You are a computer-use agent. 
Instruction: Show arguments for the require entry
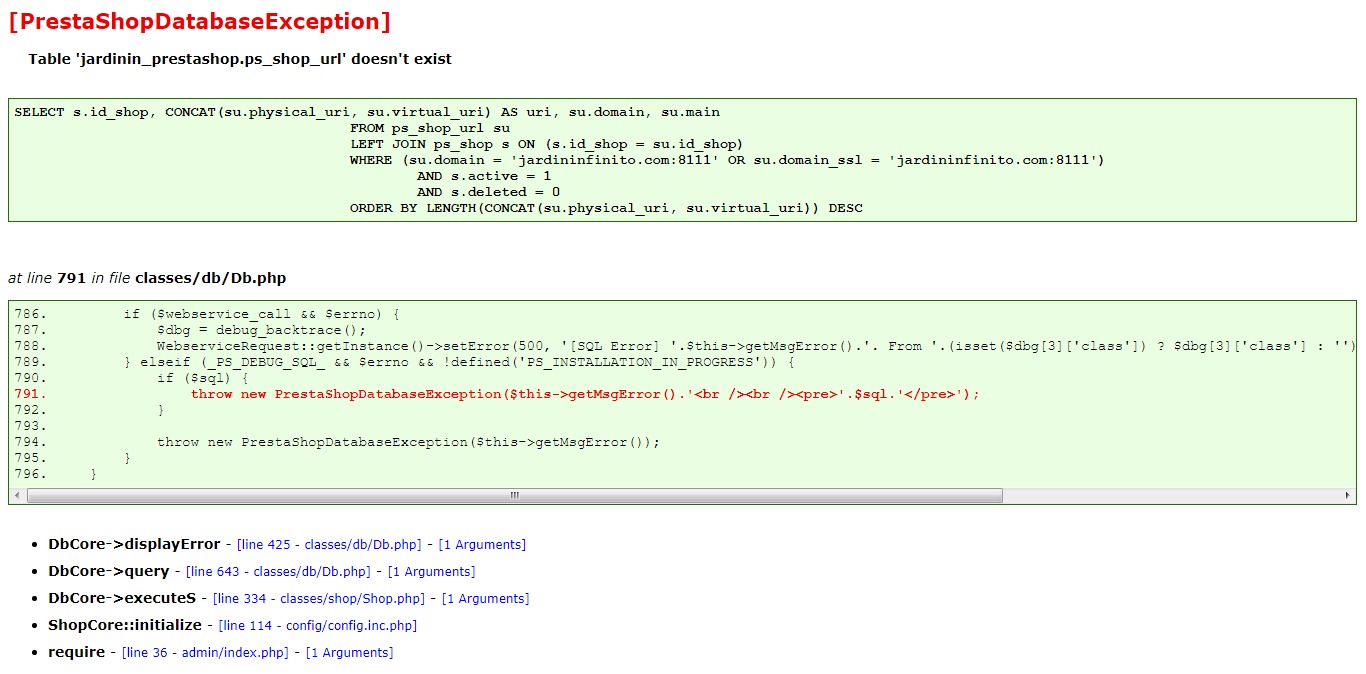click(x=349, y=653)
